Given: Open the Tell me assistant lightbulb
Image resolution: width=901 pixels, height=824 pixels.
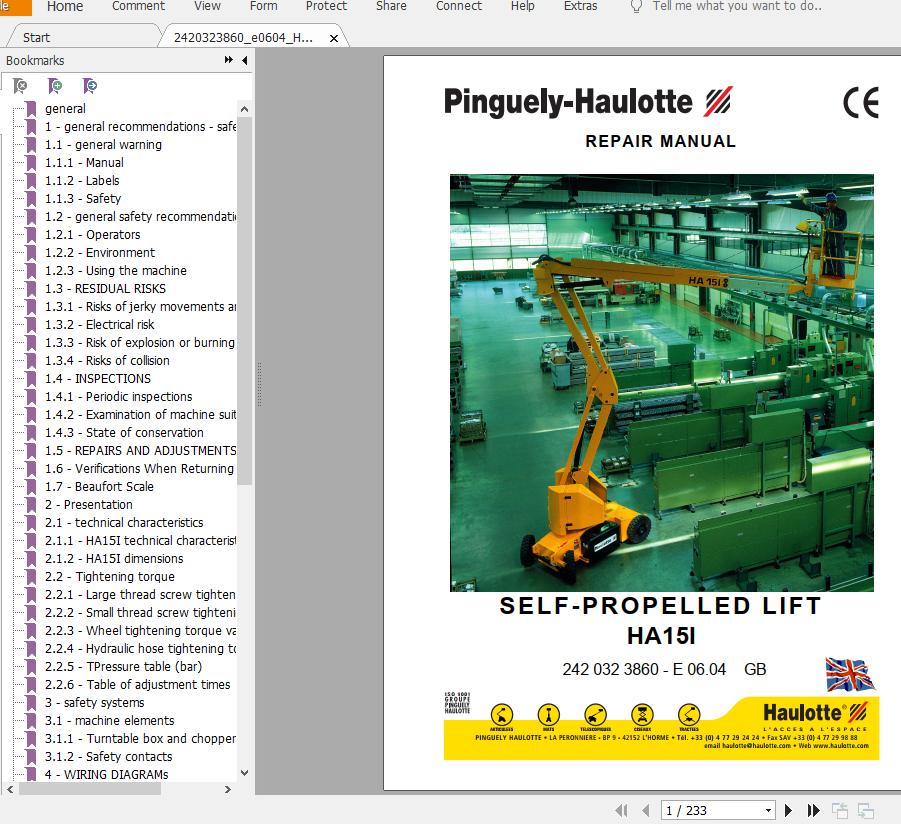Looking at the screenshot, I should pos(634,7).
